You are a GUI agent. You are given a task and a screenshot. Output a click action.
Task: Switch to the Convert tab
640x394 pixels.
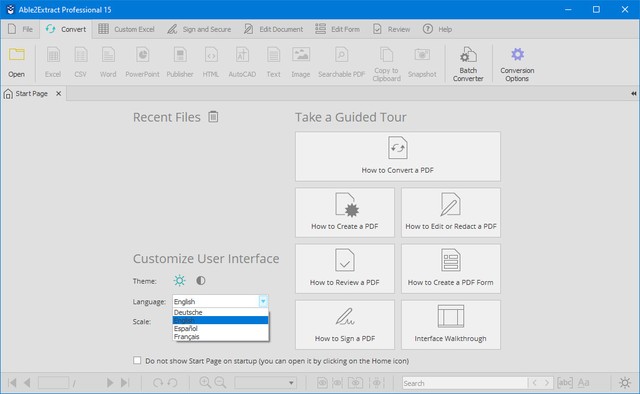point(66,29)
